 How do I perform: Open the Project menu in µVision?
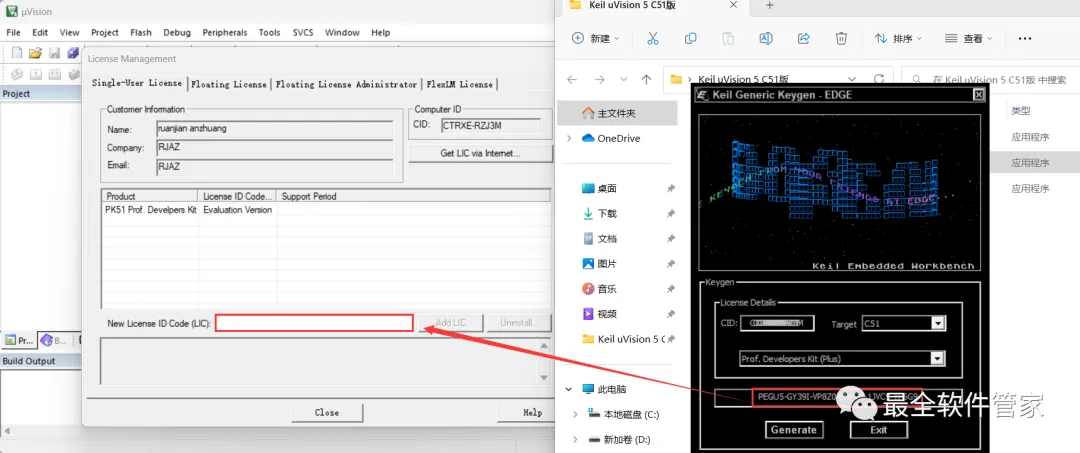tap(105, 32)
